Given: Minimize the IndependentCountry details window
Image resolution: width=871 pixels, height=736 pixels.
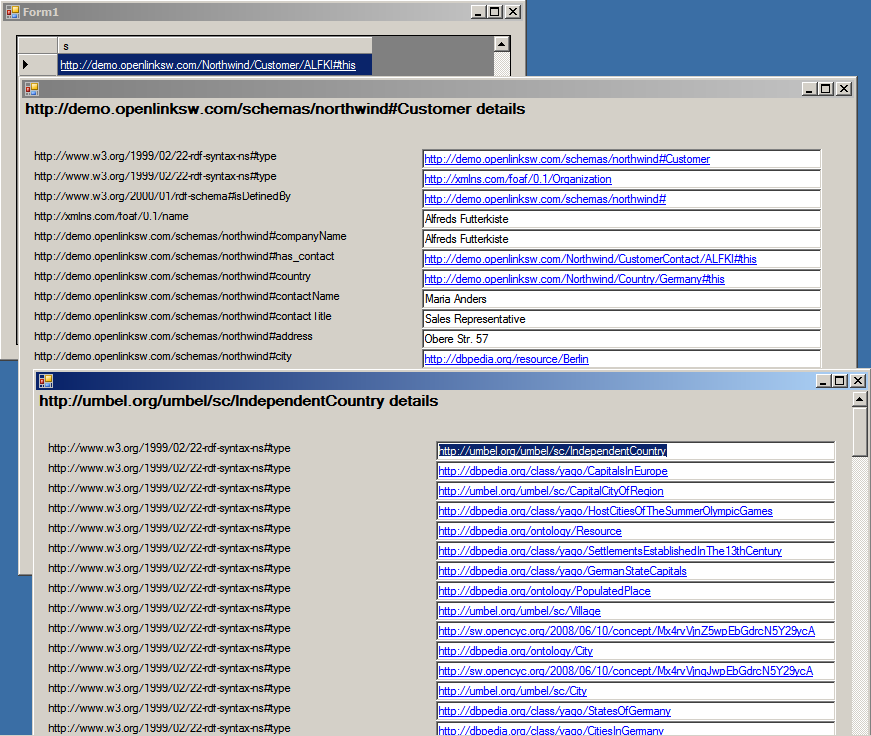Looking at the screenshot, I should pos(824,380).
